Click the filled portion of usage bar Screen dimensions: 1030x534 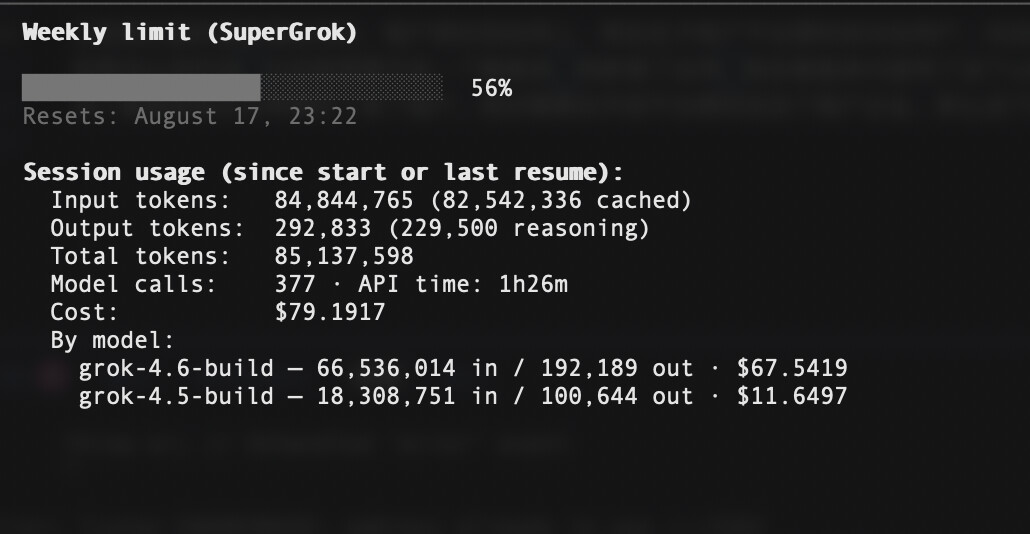tap(141, 87)
